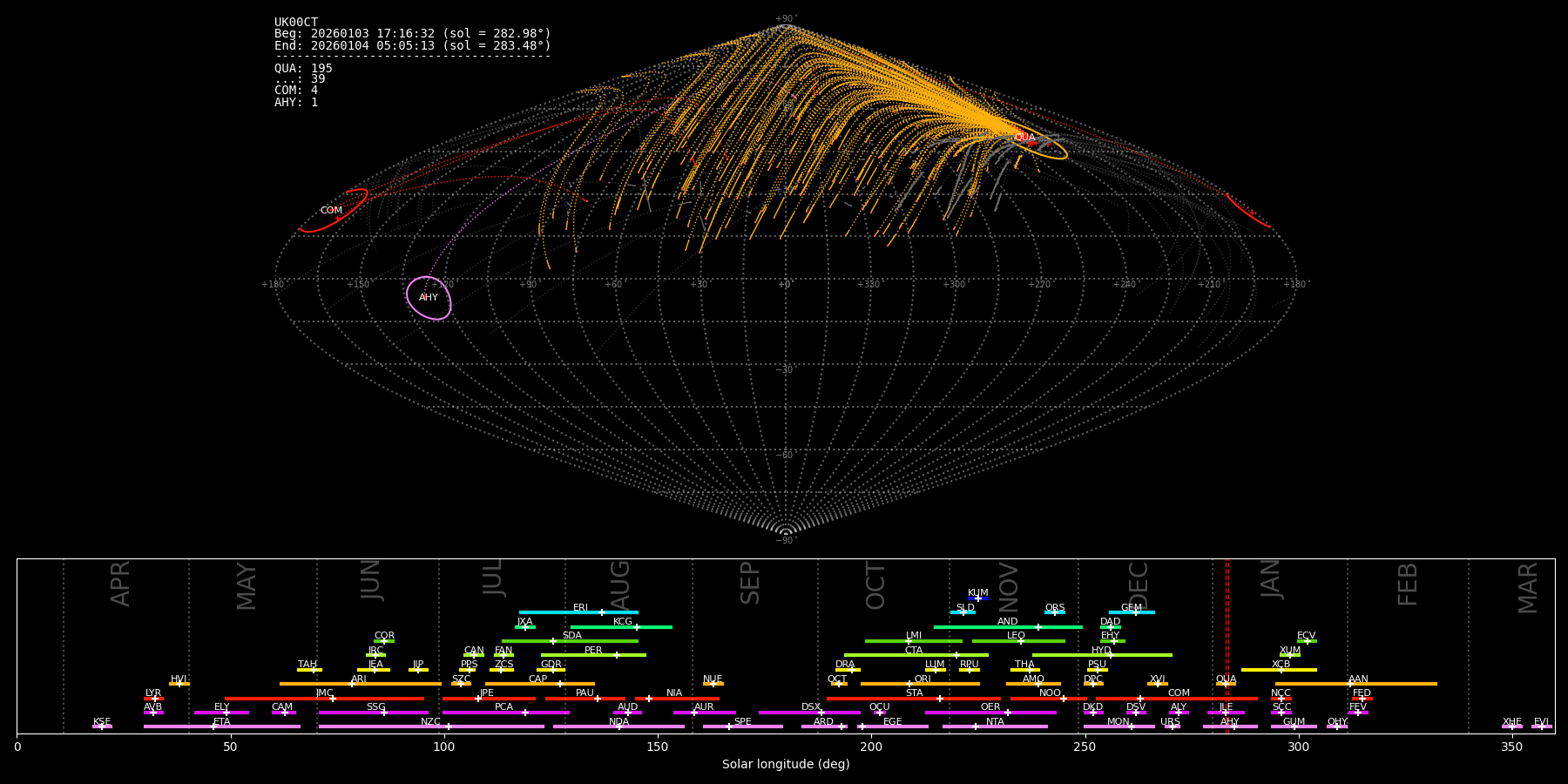Click the JAN month label
1568x784 pixels.
(1271, 579)
